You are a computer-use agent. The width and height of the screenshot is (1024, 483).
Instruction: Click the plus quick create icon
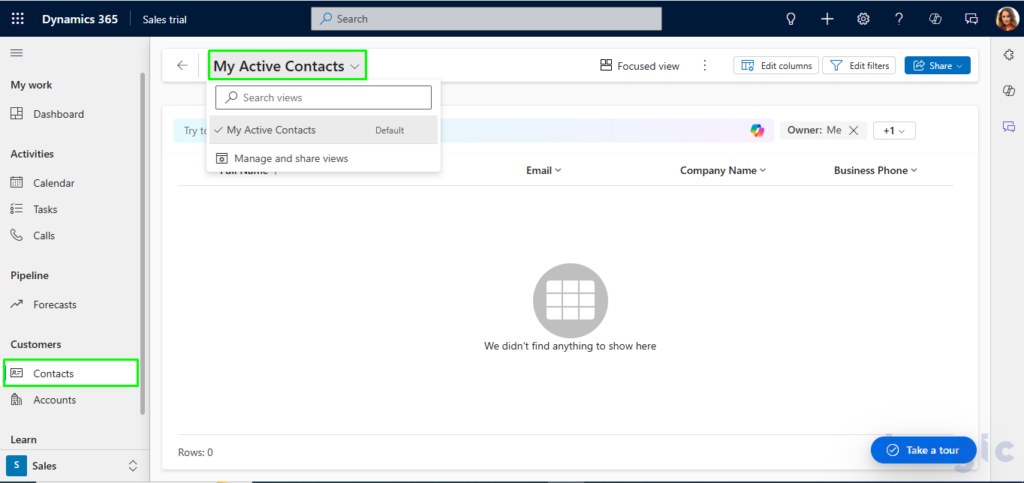click(827, 19)
